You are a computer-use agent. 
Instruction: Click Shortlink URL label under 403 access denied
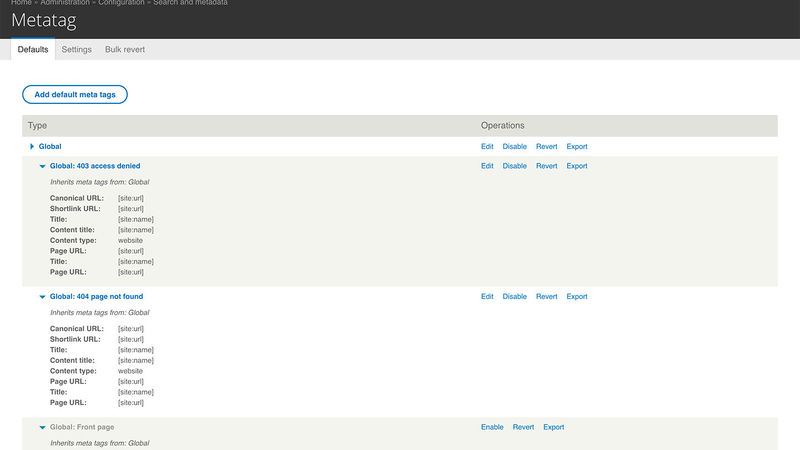pos(75,209)
